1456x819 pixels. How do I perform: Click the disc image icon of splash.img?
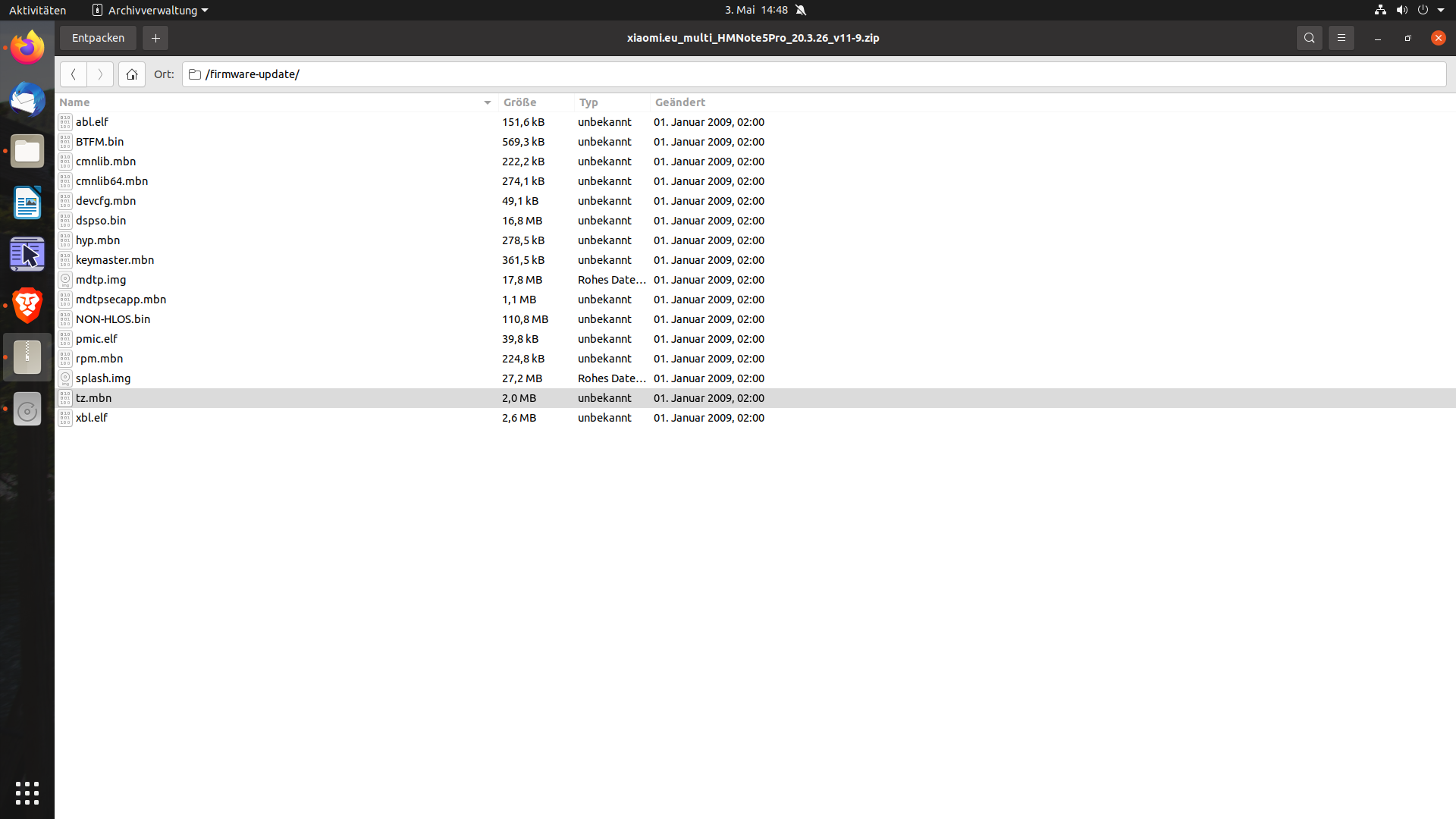(65, 378)
